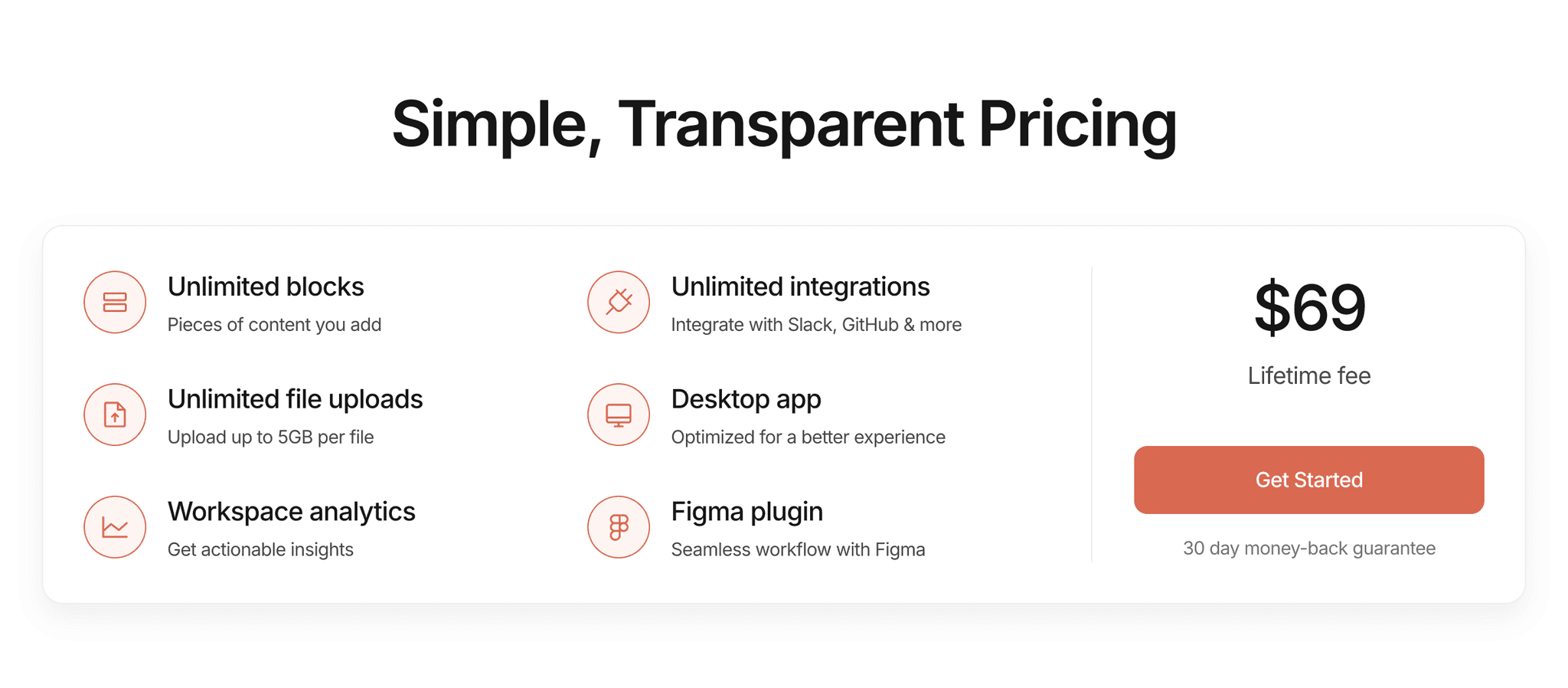Screen dimensions: 1568x688
Task: Select the Unlimited blocks feature title
Action: [266, 287]
